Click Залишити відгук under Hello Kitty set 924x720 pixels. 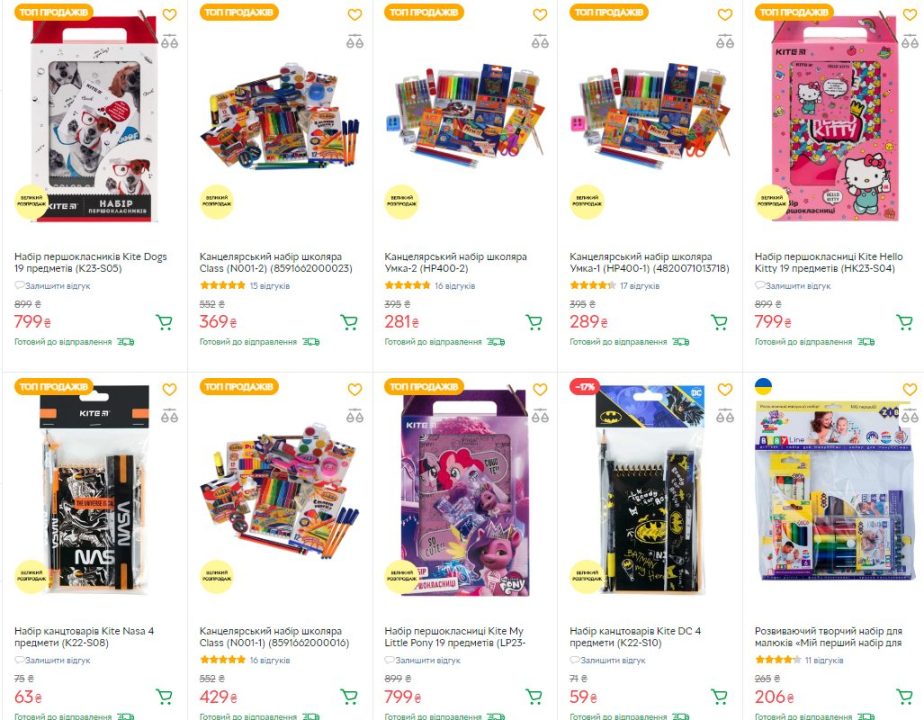click(797, 286)
